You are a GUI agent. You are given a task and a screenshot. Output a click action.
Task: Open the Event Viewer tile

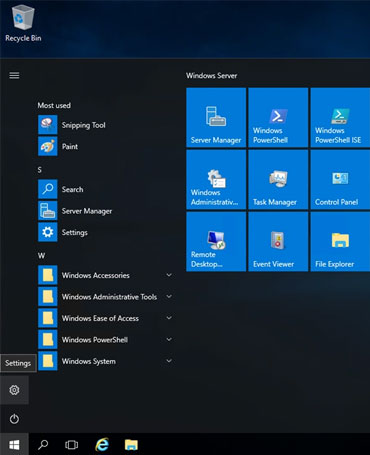point(278,241)
